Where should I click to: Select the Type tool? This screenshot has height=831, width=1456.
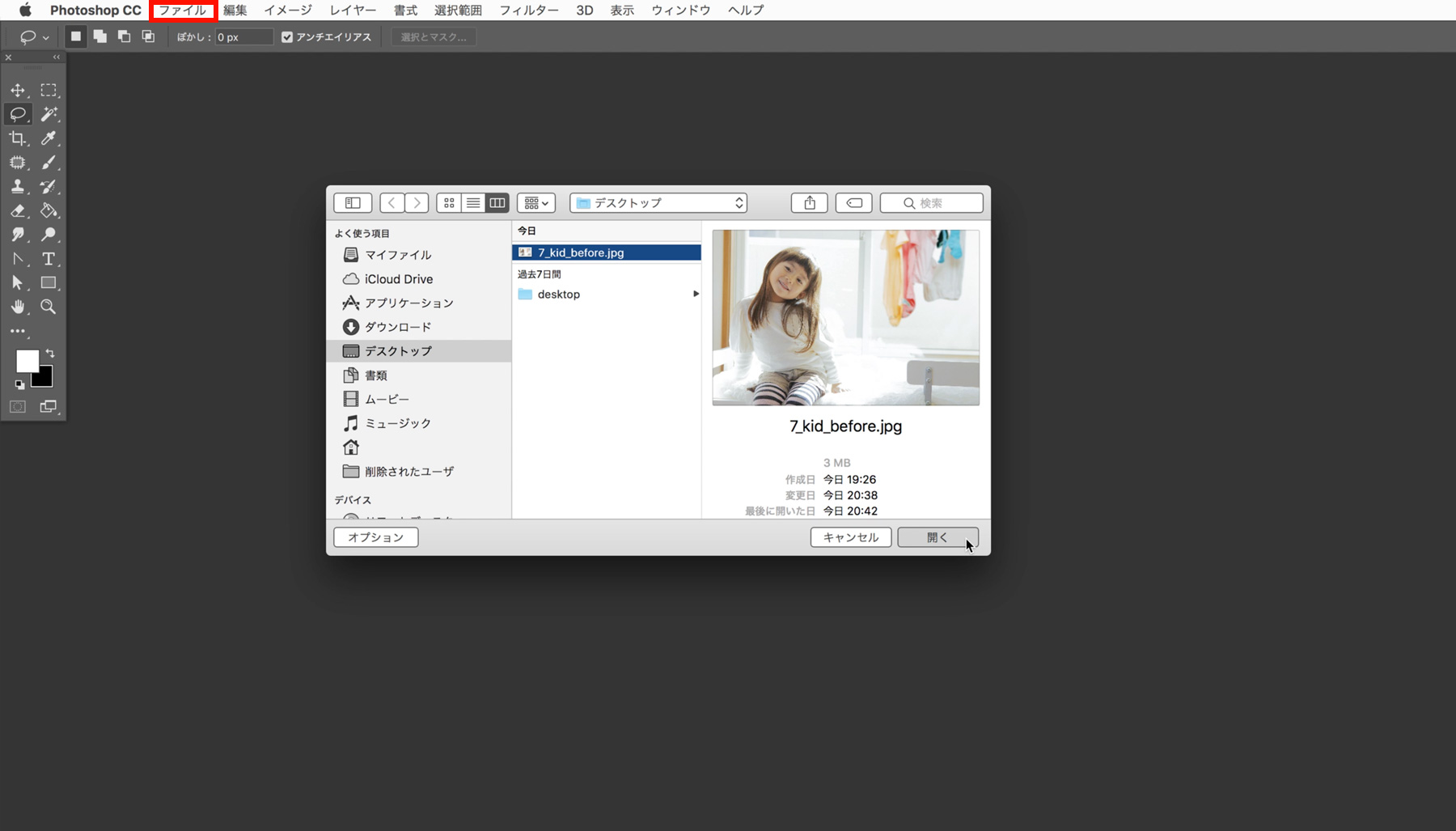[49, 259]
